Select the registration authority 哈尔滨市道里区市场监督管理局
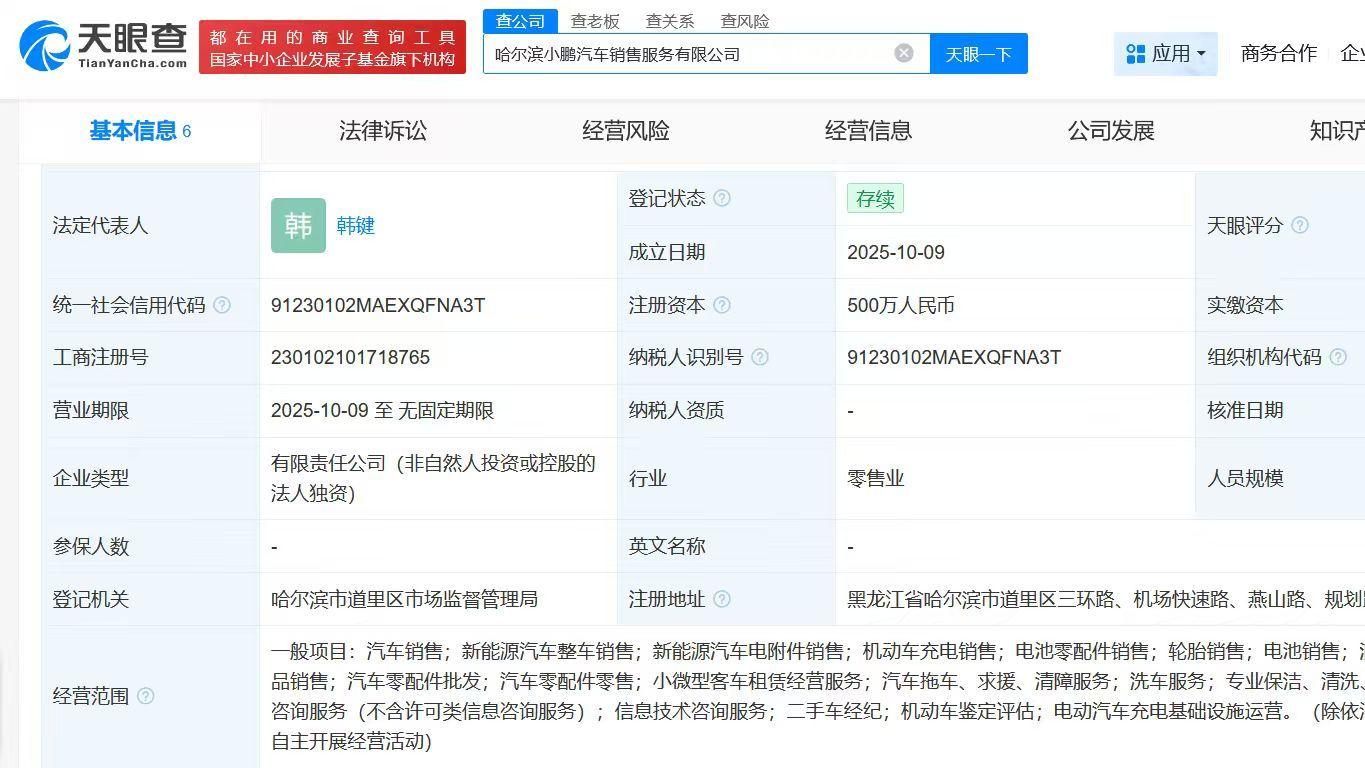This screenshot has width=1365, height=768. coord(404,599)
